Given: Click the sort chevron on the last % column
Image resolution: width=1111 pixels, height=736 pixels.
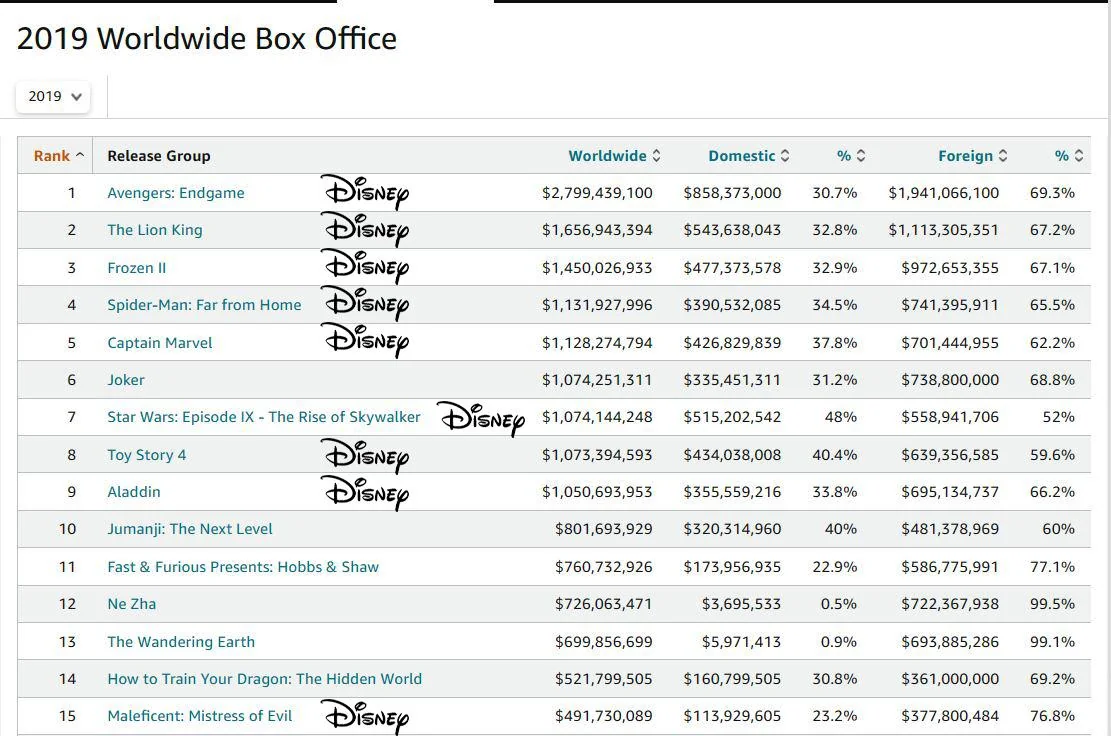Looking at the screenshot, I should coord(1079,155).
